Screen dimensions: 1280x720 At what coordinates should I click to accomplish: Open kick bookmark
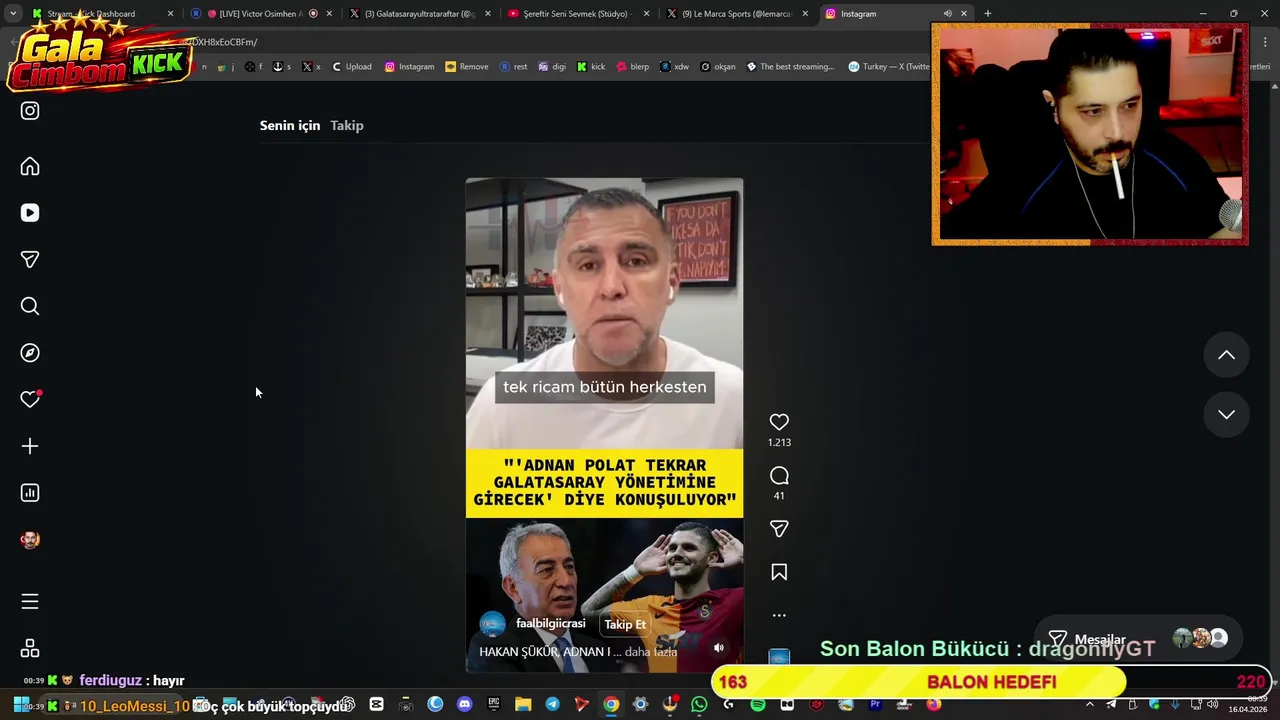point(591,67)
